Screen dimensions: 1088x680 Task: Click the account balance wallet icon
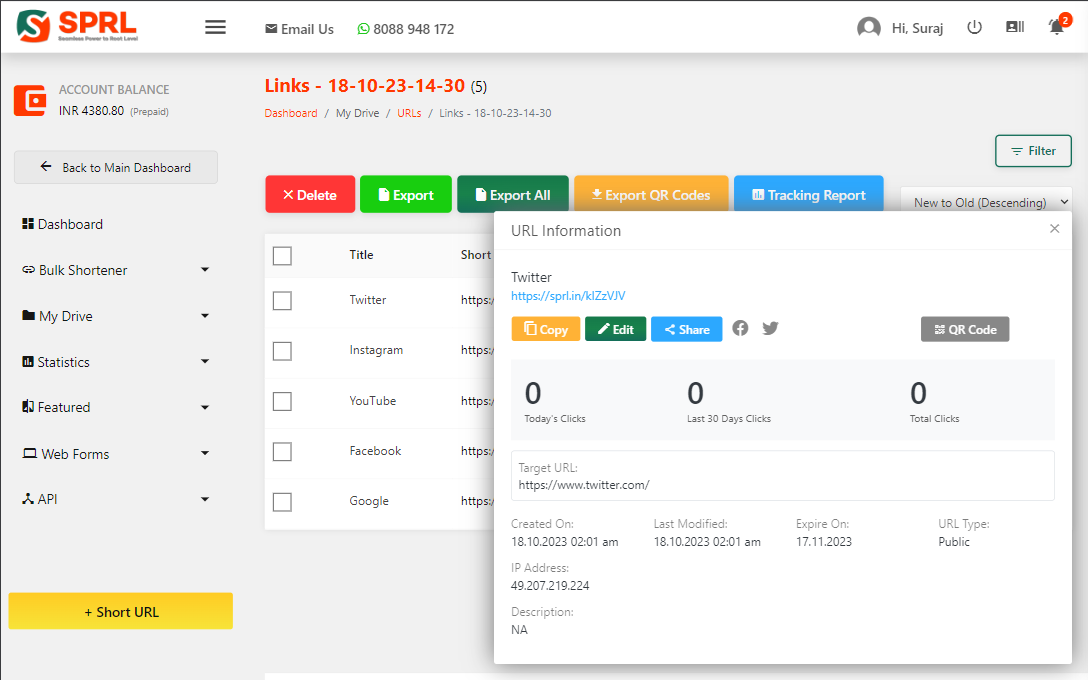[30, 101]
